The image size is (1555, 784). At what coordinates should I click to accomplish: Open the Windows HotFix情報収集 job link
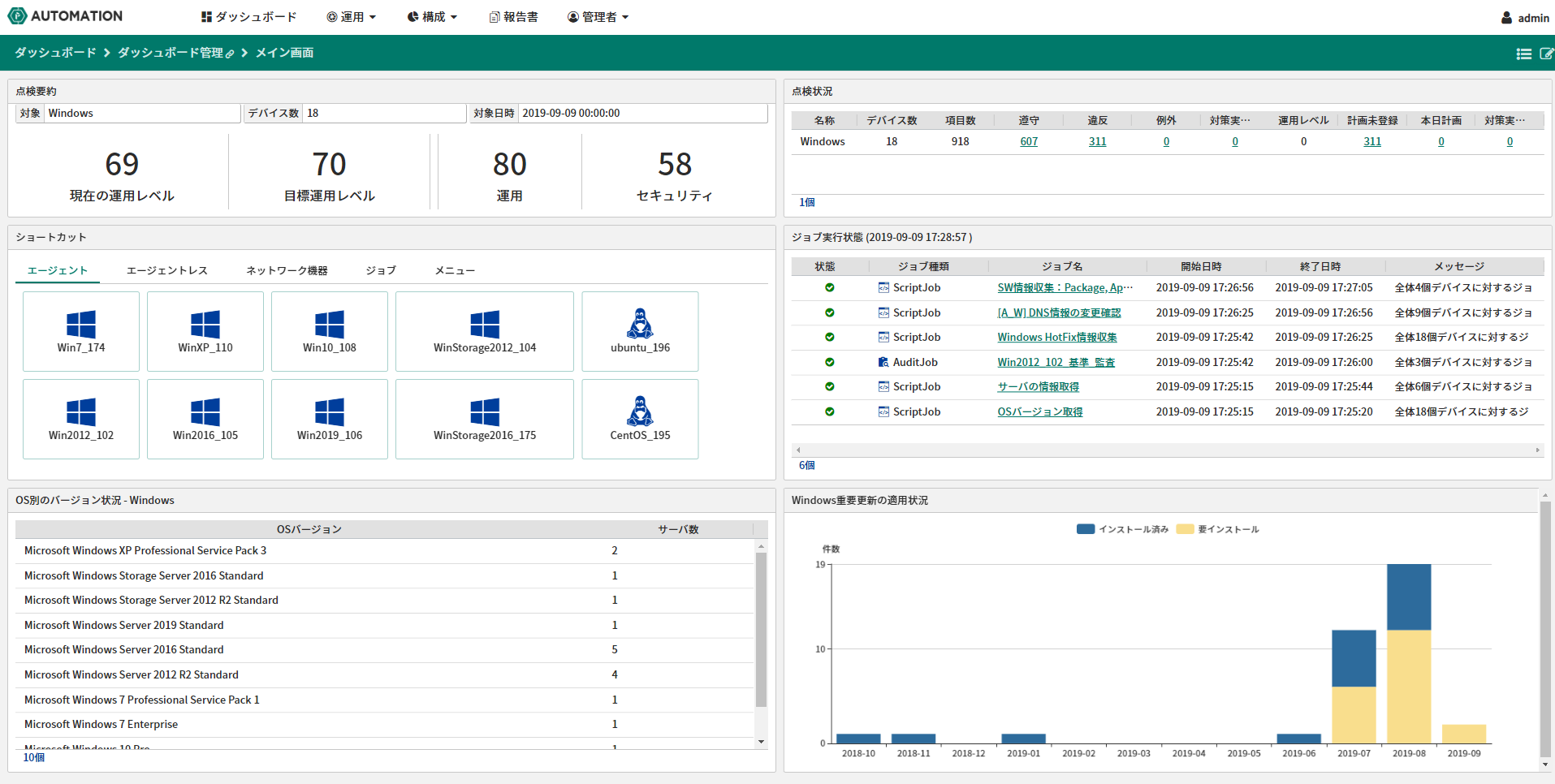(x=1057, y=337)
